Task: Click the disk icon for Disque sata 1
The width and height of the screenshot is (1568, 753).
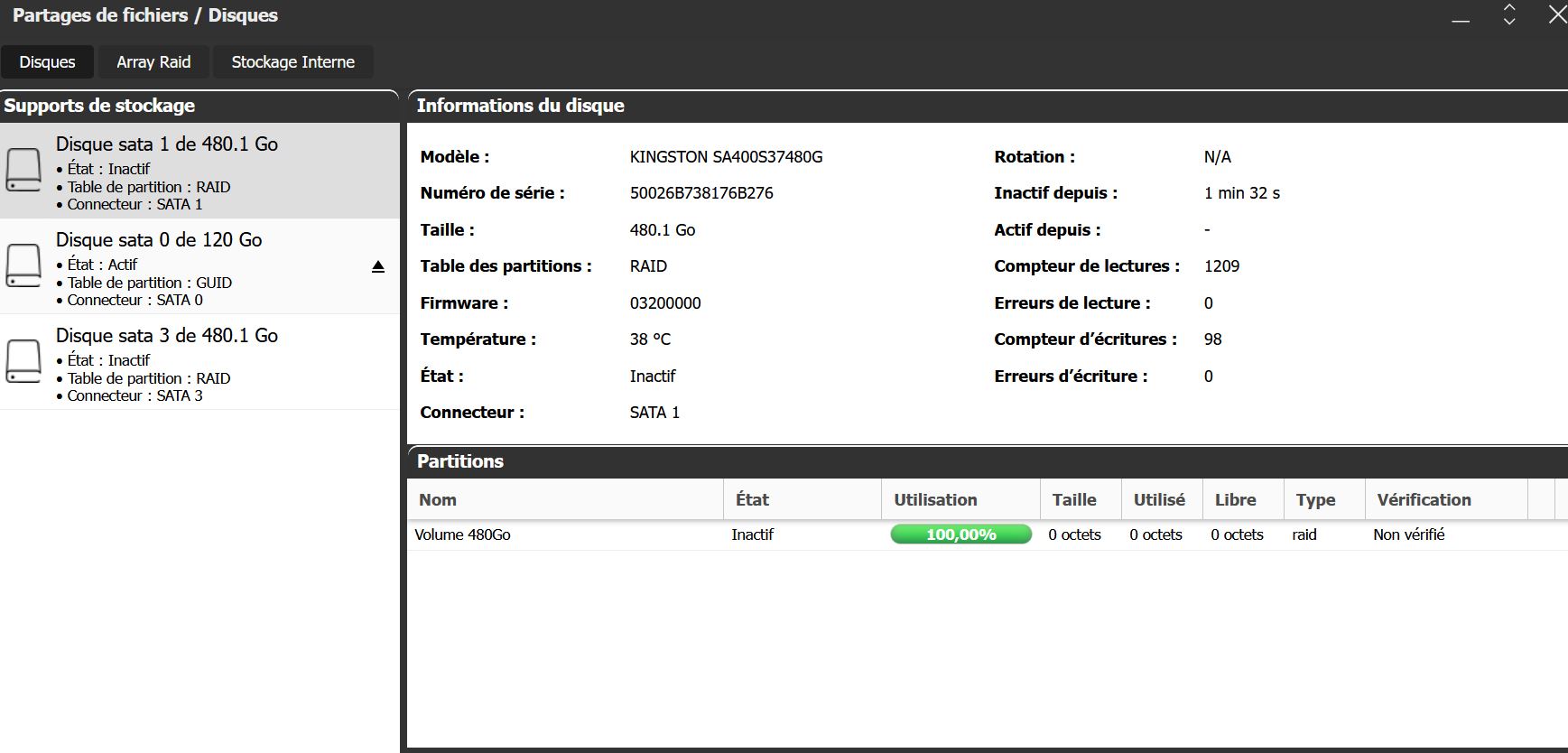Action: (23, 170)
